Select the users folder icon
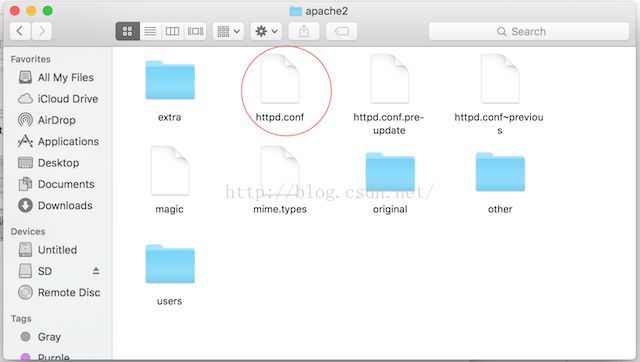The image size is (640, 362). 170,264
